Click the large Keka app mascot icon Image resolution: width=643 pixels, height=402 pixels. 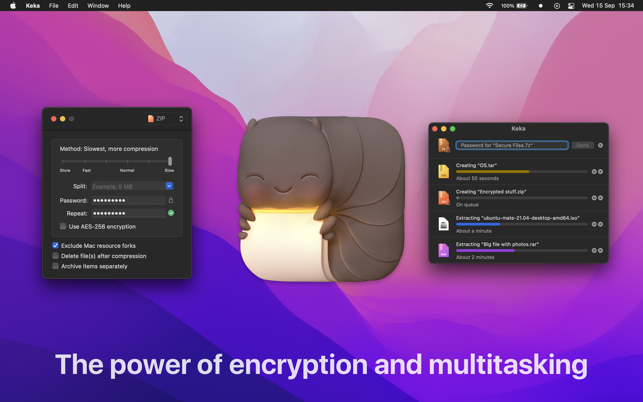point(322,199)
